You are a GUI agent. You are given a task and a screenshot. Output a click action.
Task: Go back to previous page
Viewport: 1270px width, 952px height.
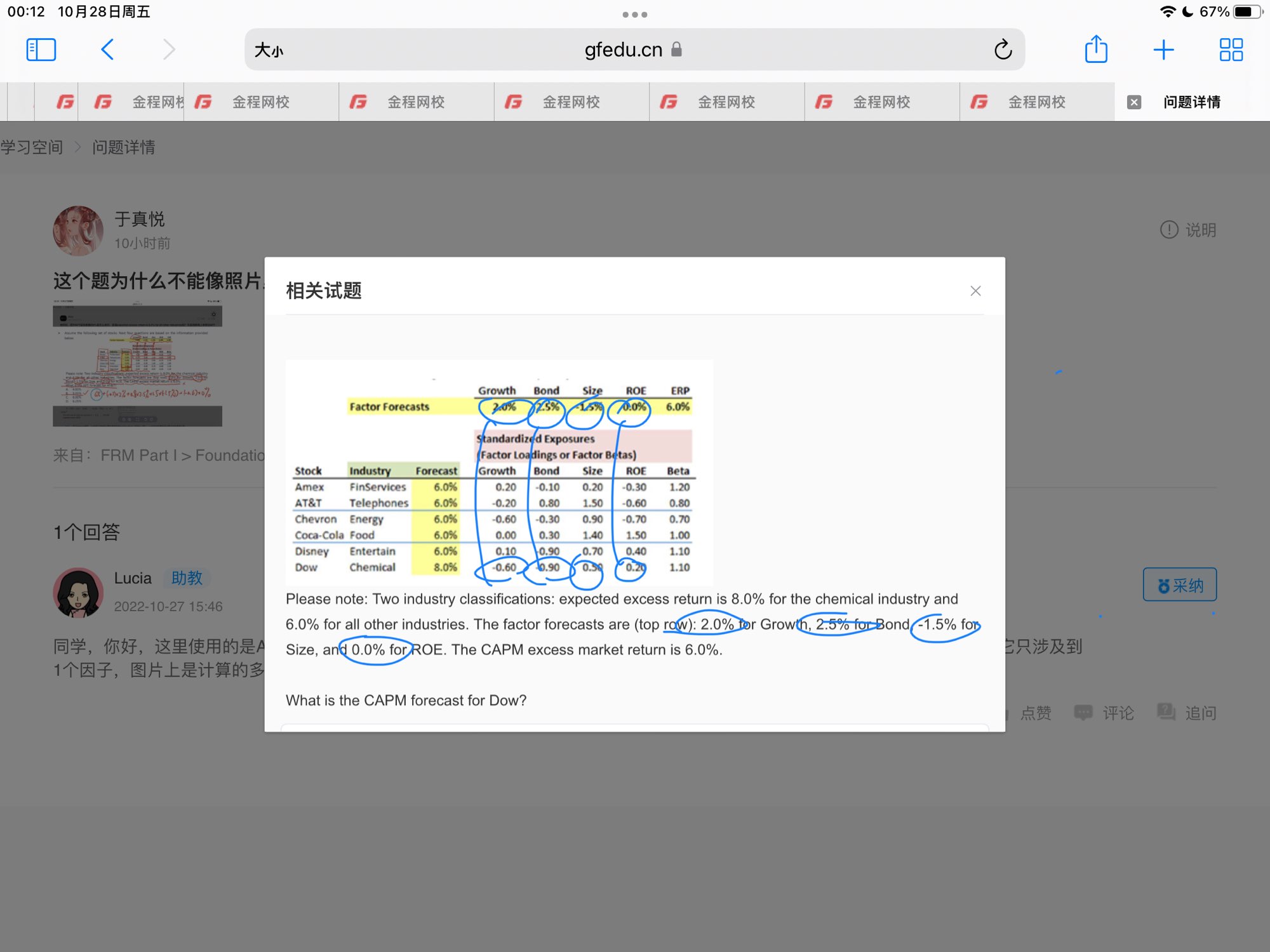coord(107,50)
